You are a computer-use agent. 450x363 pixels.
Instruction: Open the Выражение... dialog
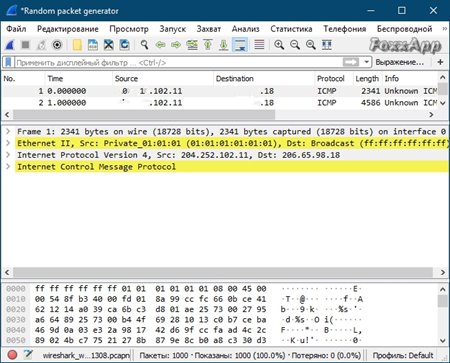(x=400, y=62)
